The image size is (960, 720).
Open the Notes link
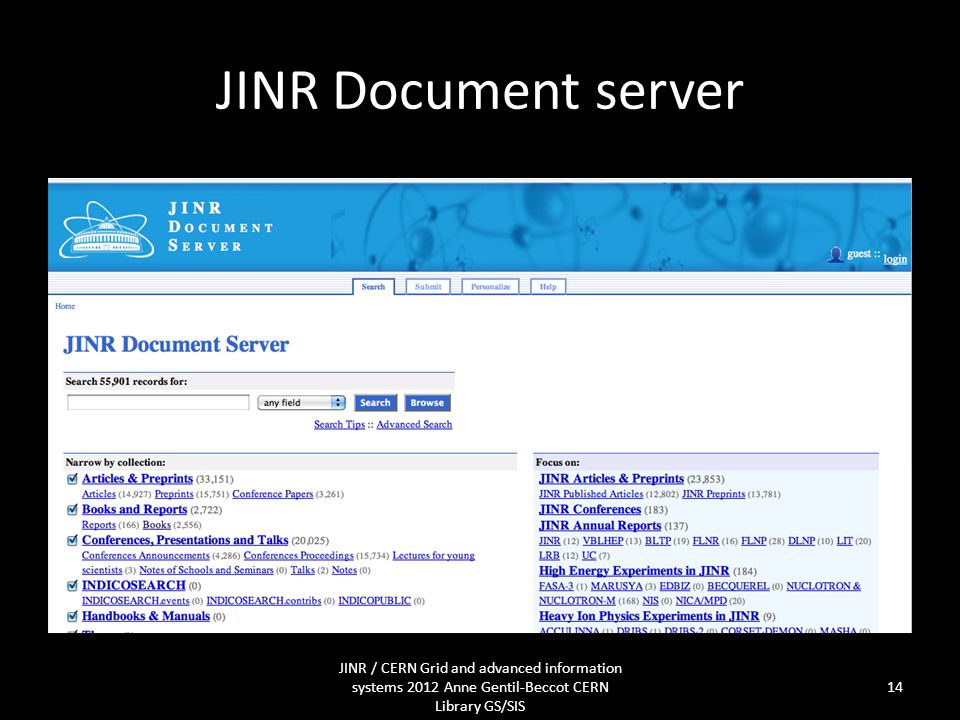(344, 570)
